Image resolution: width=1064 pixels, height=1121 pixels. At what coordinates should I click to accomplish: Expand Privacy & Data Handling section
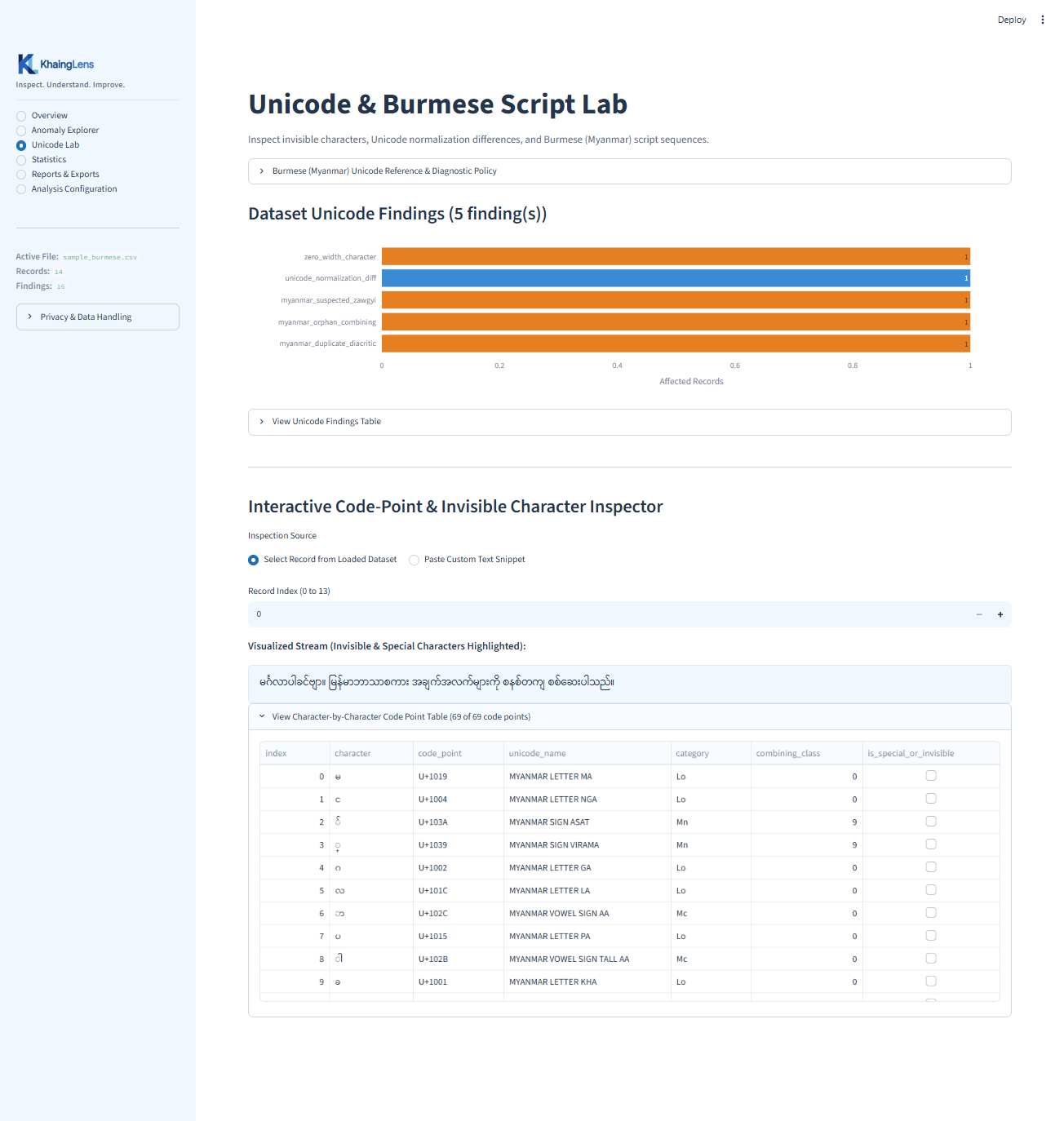pos(98,317)
